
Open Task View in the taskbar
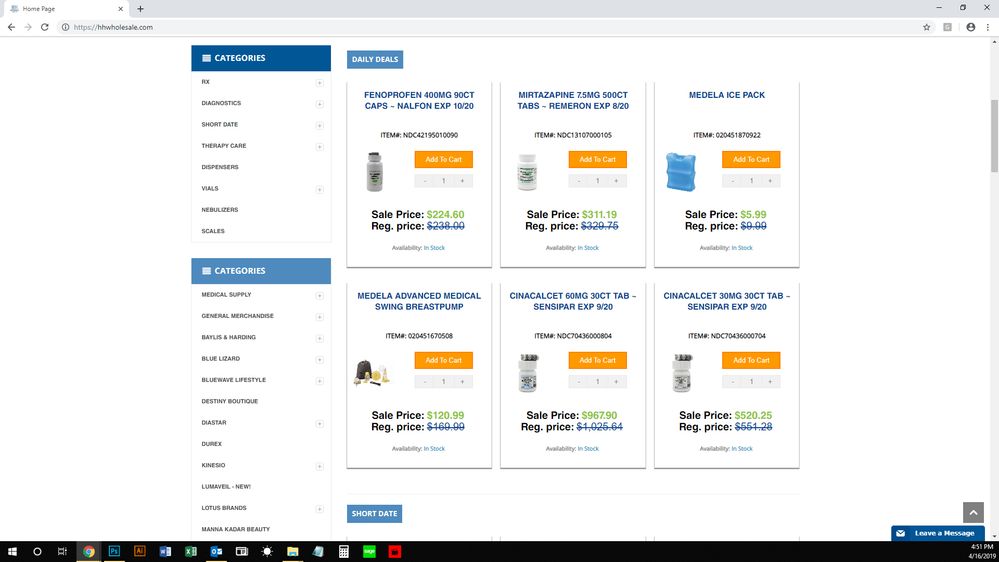pyautogui.click(x=62, y=551)
